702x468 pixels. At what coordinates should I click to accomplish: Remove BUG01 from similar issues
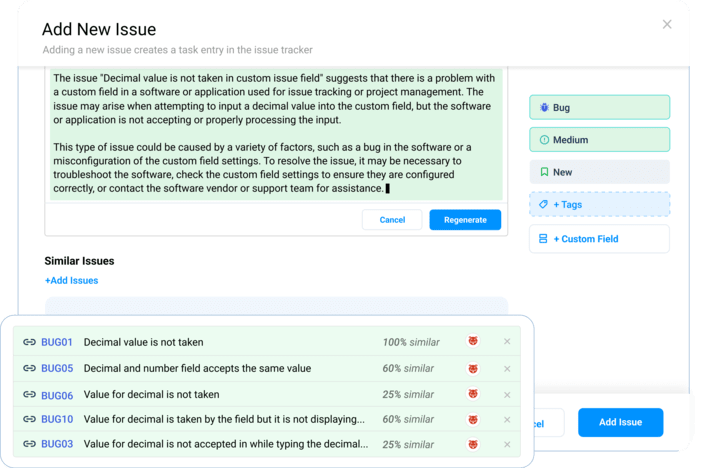(507, 341)
